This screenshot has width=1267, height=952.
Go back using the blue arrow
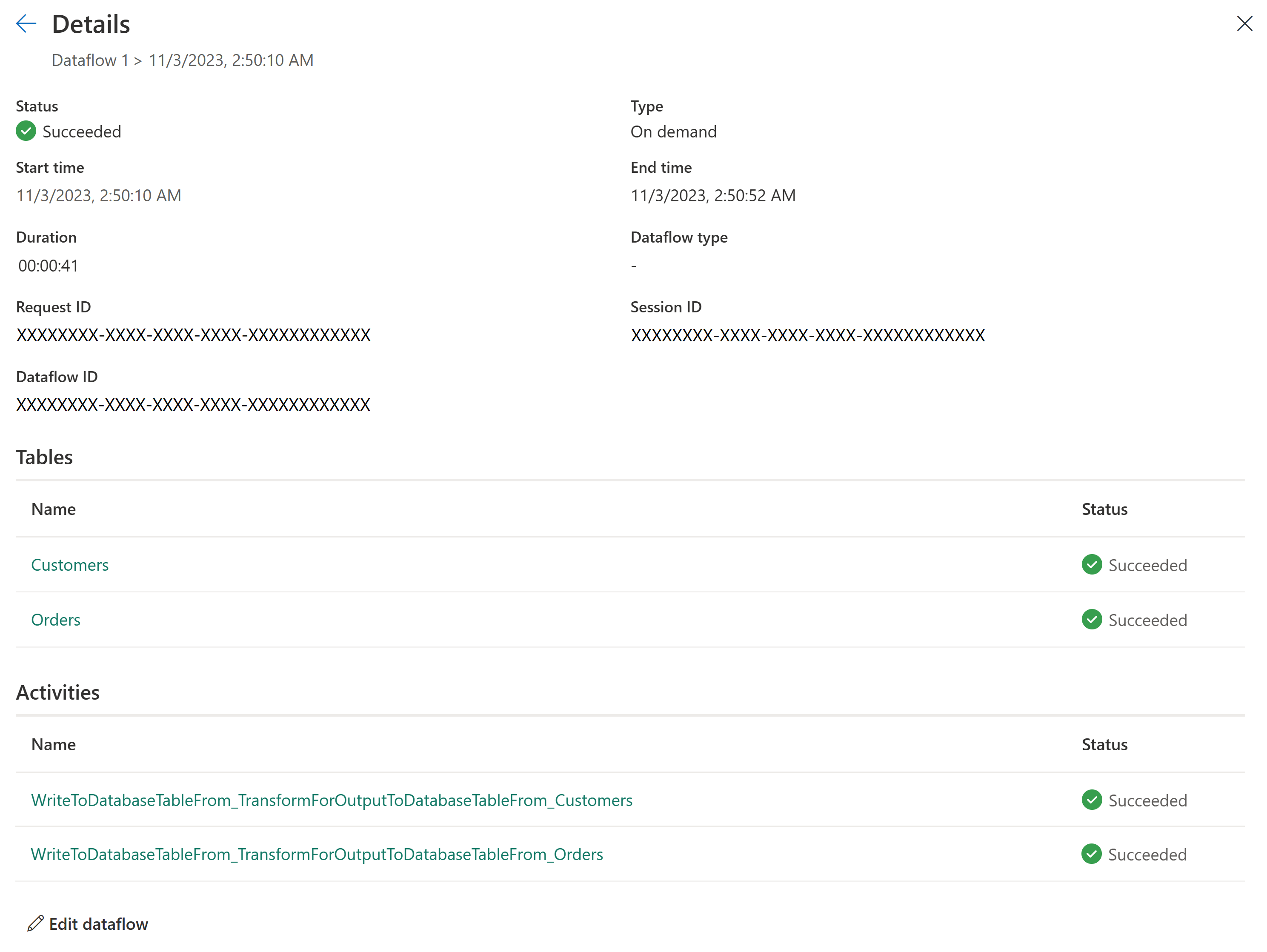pyautogui.click(x=26, y=23)
